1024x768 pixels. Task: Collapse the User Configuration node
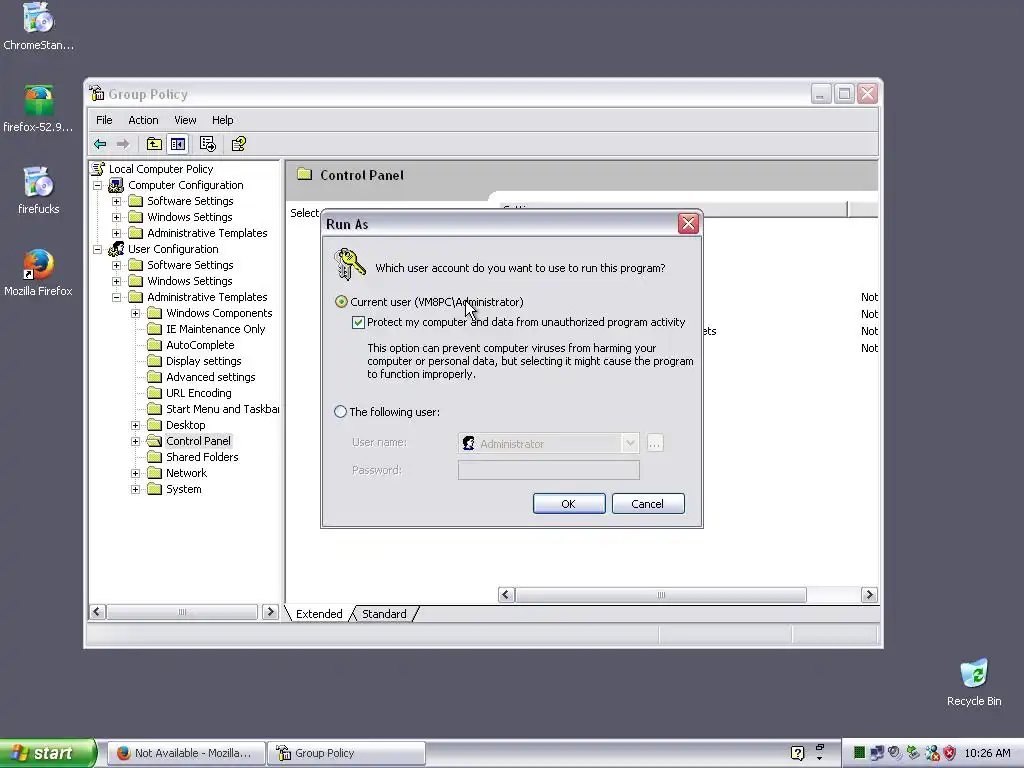97,249
